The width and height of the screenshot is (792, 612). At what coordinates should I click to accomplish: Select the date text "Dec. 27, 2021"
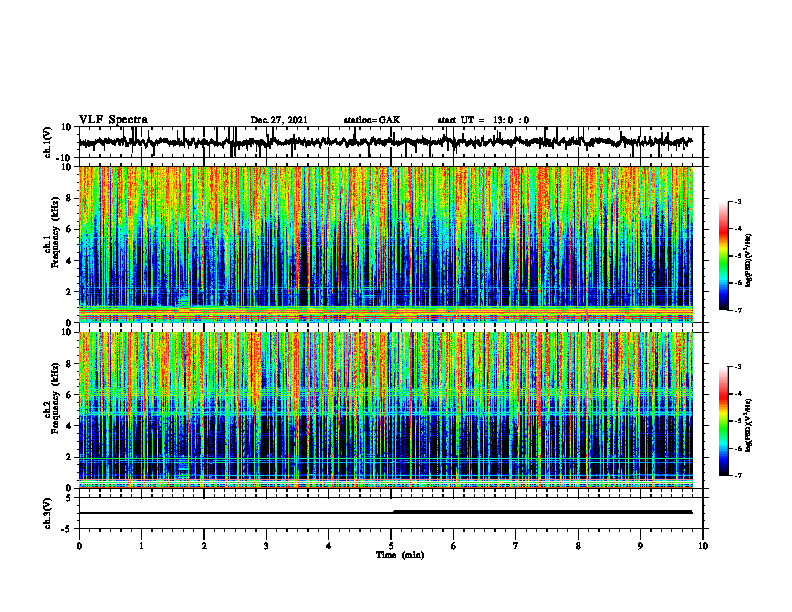click(x=279, y=120)
